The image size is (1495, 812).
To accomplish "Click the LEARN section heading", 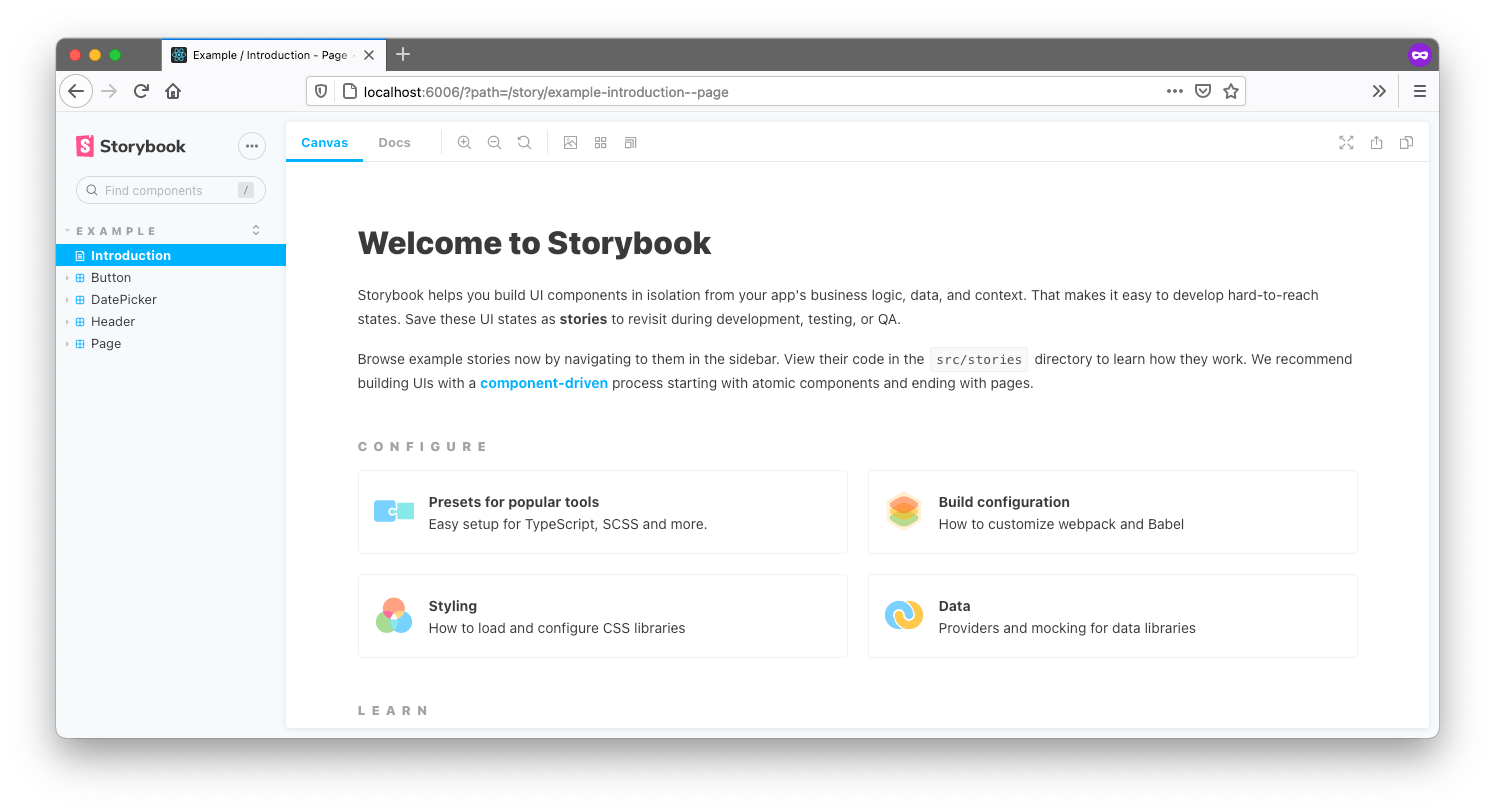I will coord(394,711).
